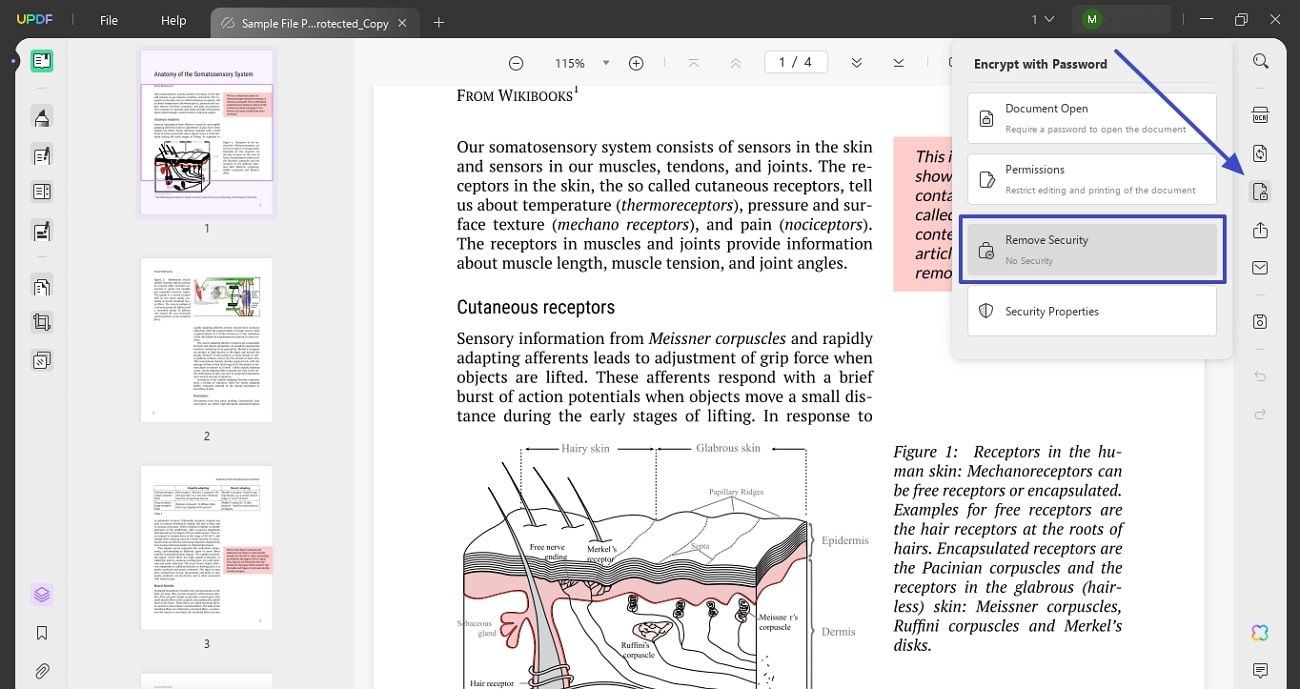Click the Share file icon
The image size is (1300, 689).
pos(1260,230)
